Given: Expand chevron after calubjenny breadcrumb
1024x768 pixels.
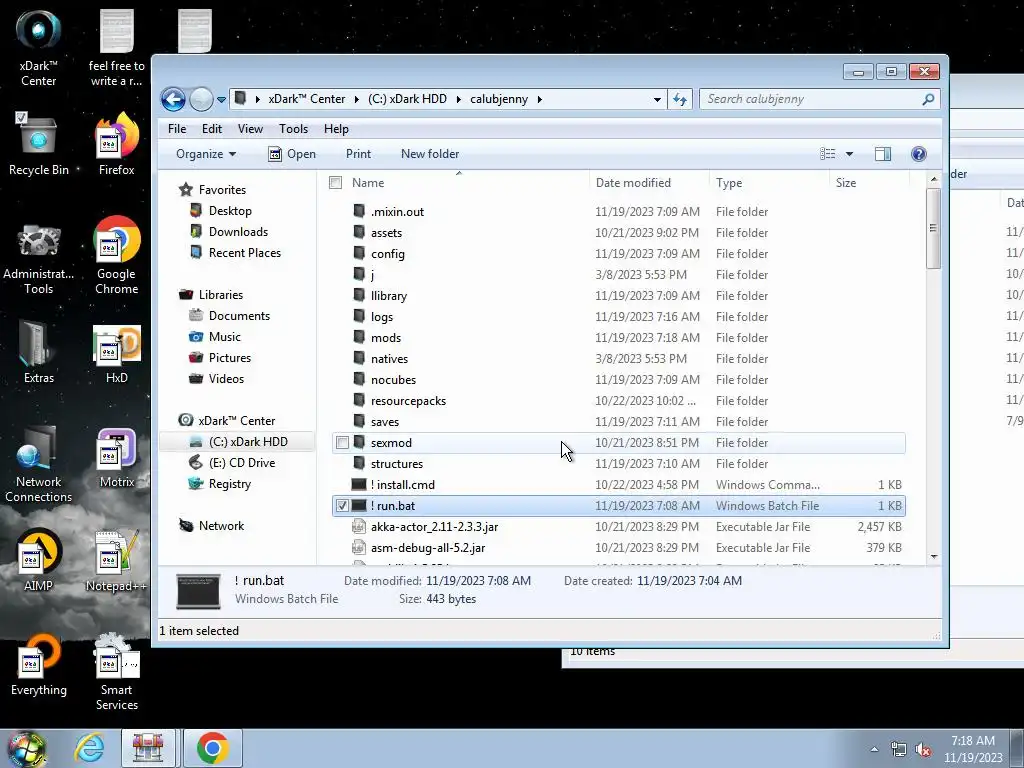Looking at the screenshot, I should [x=539, y=99].
